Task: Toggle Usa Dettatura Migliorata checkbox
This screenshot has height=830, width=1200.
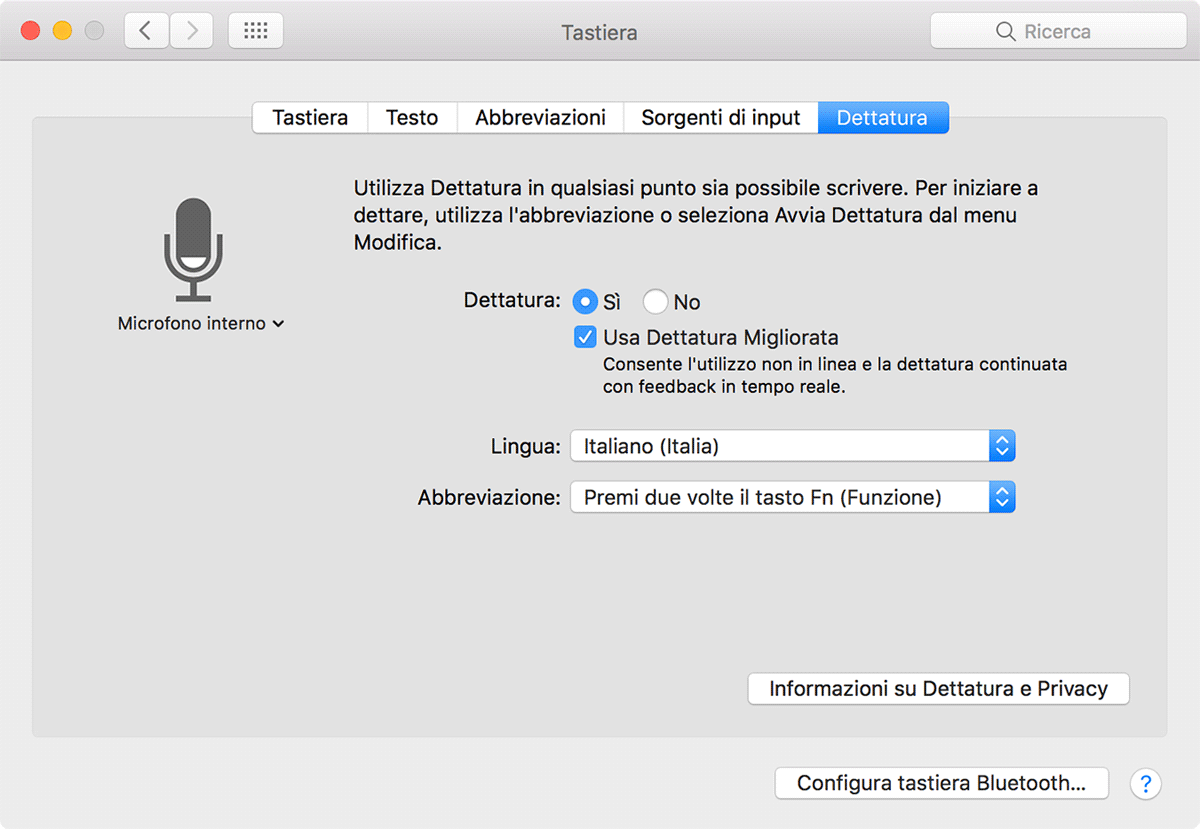Action: (x=585, y=337)
